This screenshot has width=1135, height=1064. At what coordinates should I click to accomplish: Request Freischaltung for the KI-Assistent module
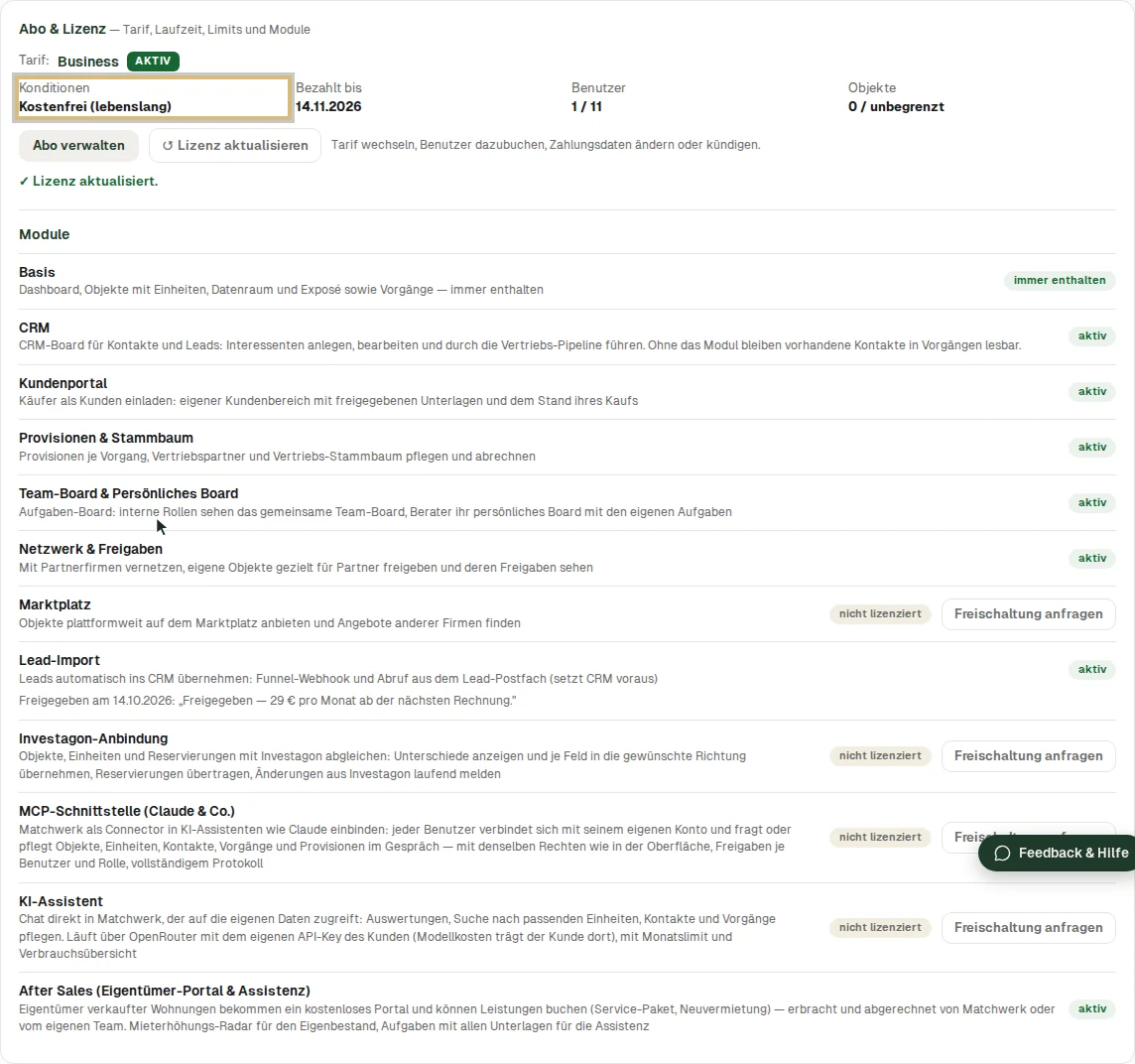1028,928
